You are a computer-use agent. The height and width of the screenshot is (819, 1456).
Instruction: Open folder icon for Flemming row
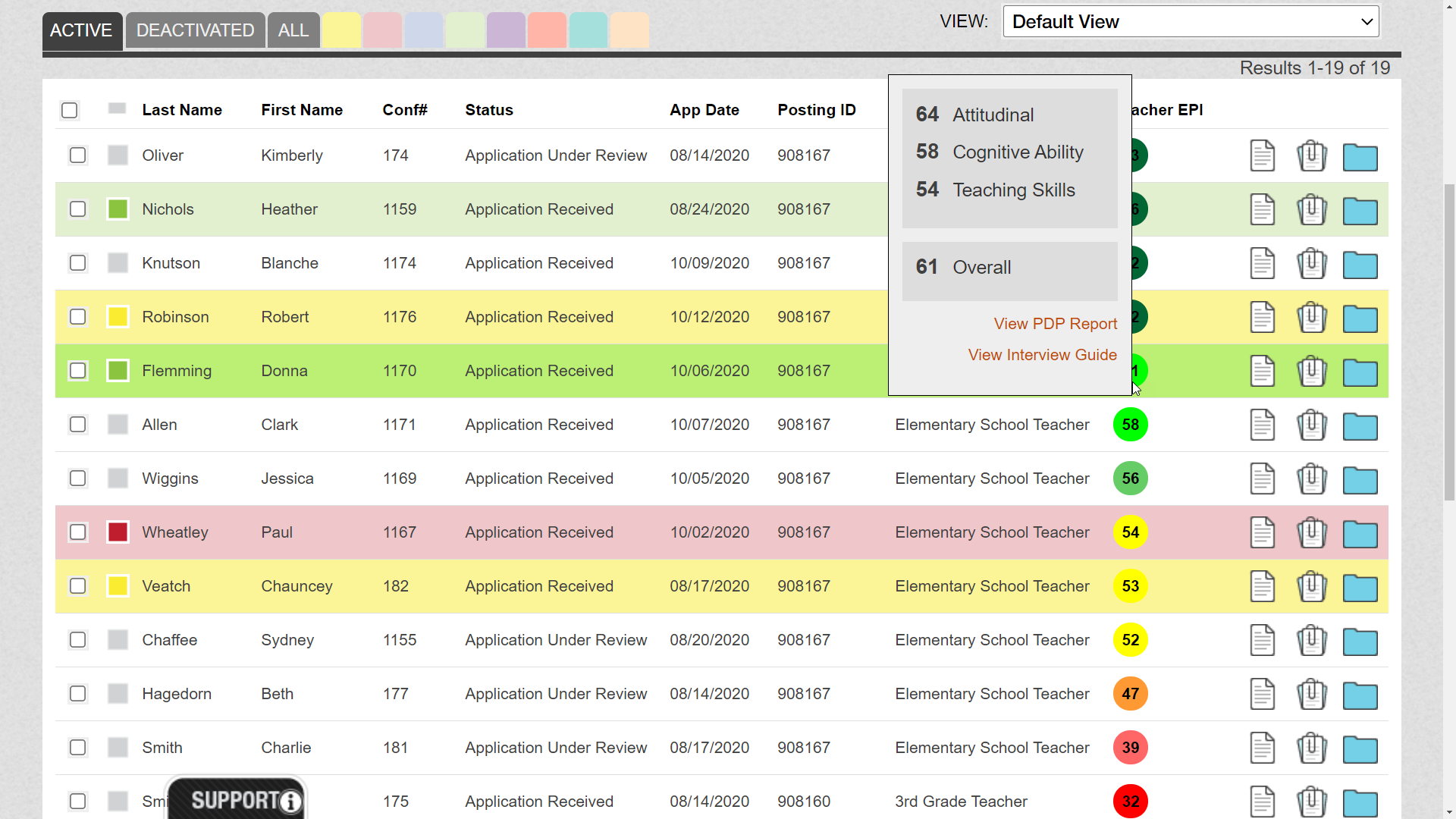(x=1360, y=372)
